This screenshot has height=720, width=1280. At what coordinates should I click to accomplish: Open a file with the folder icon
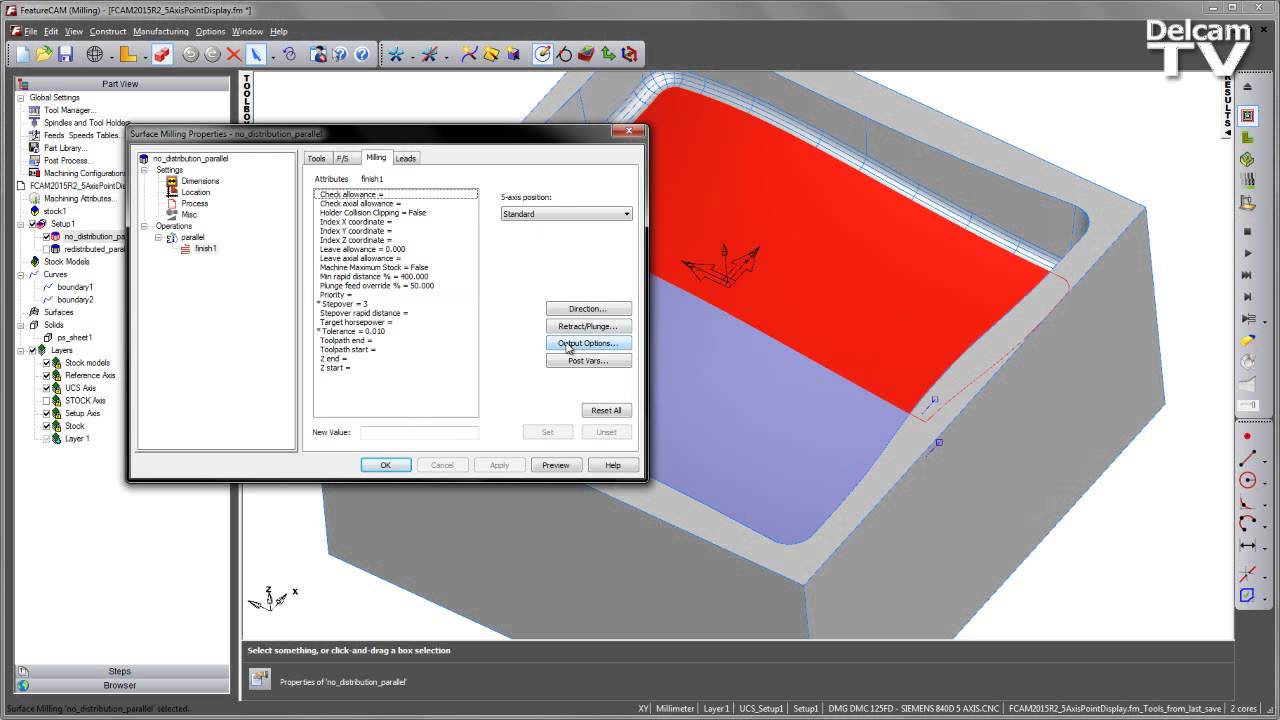click(x=44, y=54)
